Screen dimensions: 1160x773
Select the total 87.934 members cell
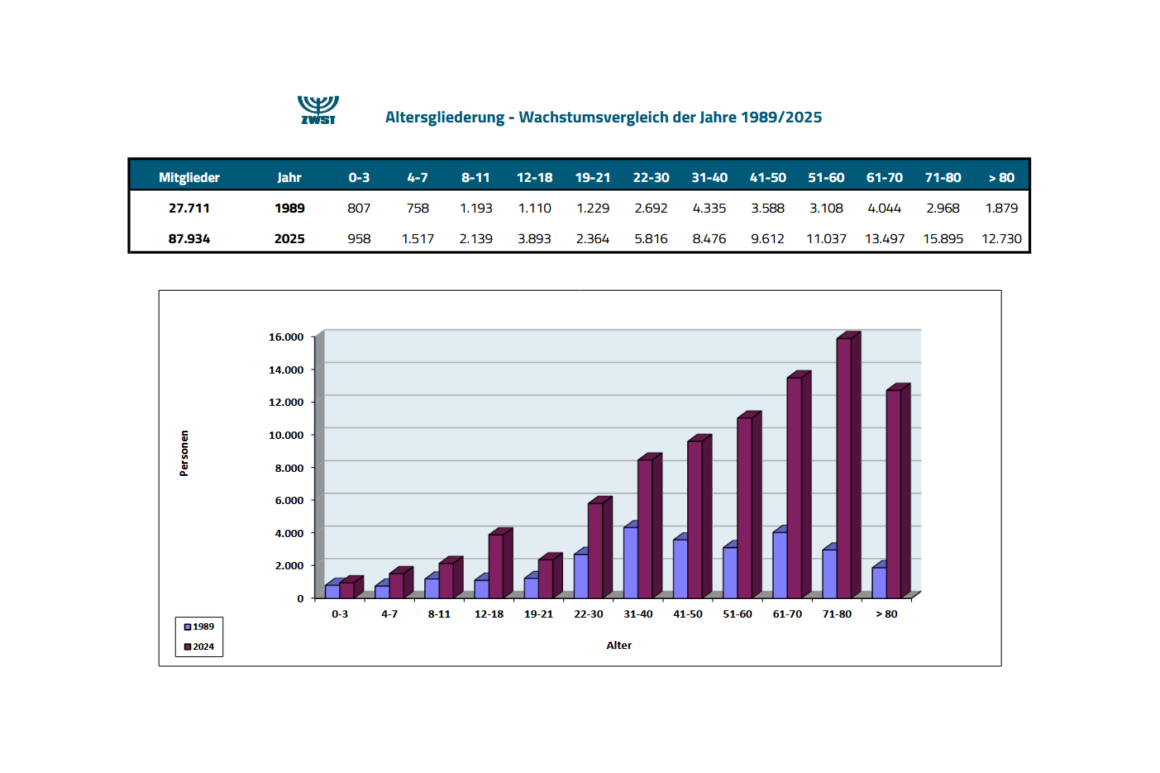point(189,239)
